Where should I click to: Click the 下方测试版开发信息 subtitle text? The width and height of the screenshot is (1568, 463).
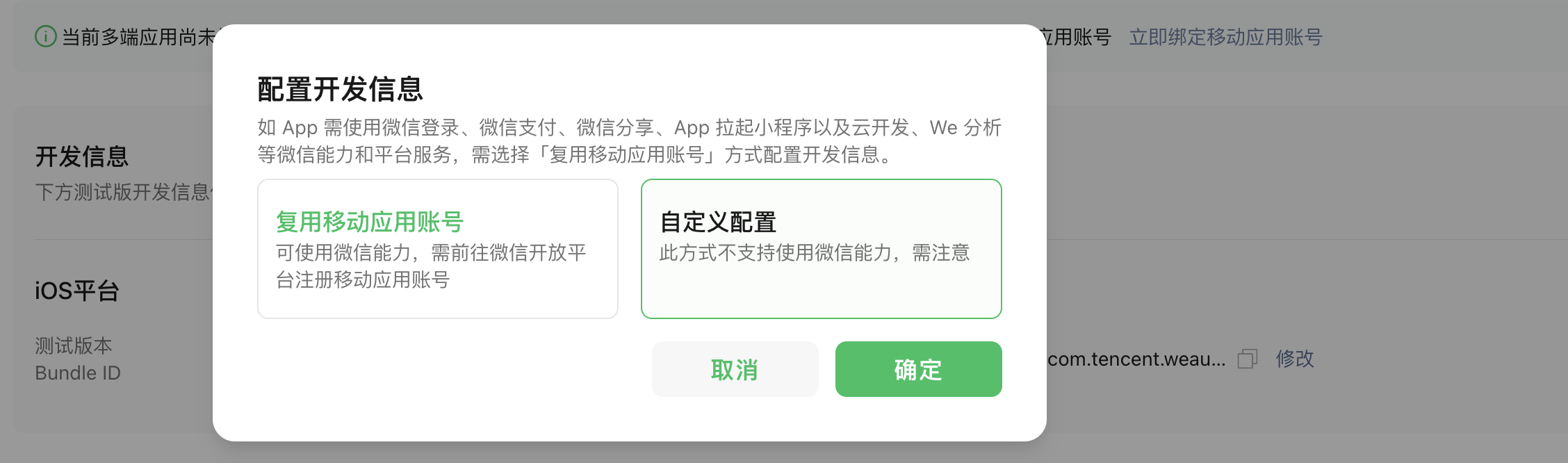124,192
